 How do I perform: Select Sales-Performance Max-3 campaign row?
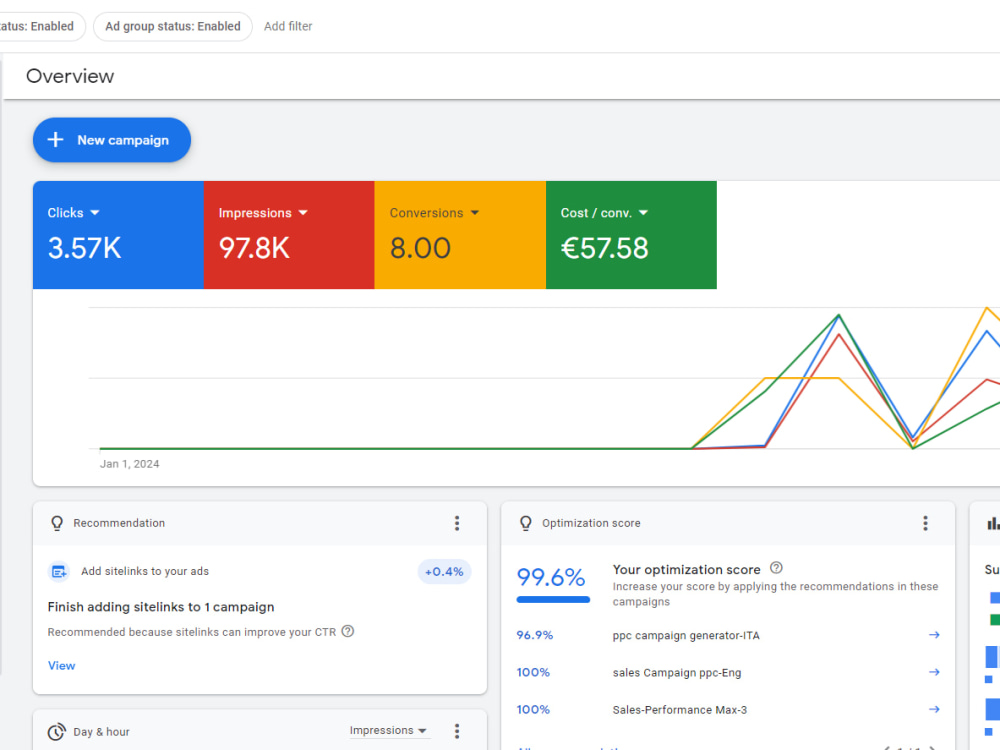pyautogui.click(x=728, y=709)
